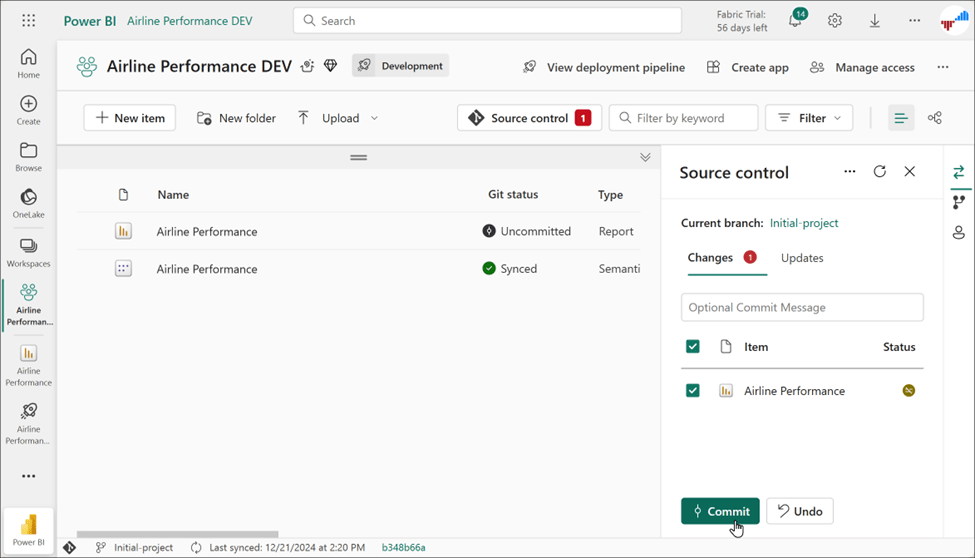Click Create app

point(747,67)
